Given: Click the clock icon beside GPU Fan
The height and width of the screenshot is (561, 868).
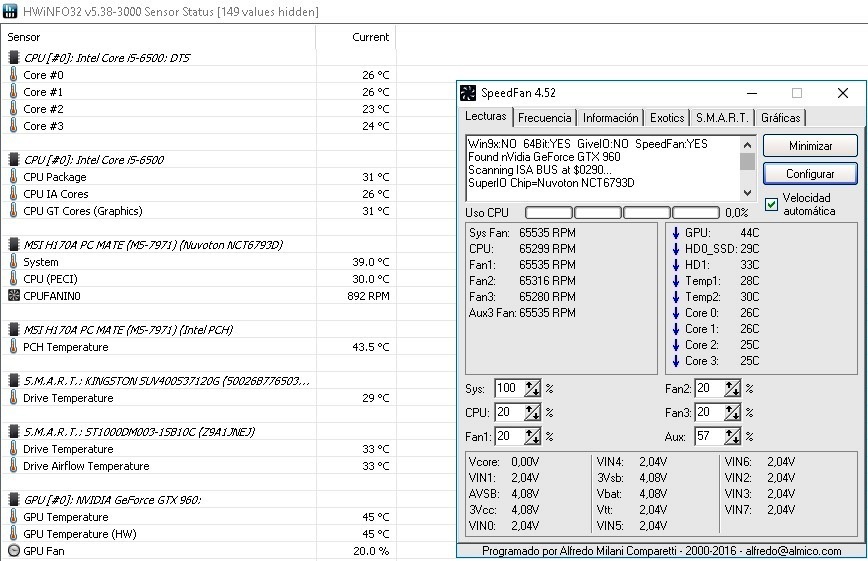Looking at the screenshot, I should pyautogui.click(x=14, y=551).
